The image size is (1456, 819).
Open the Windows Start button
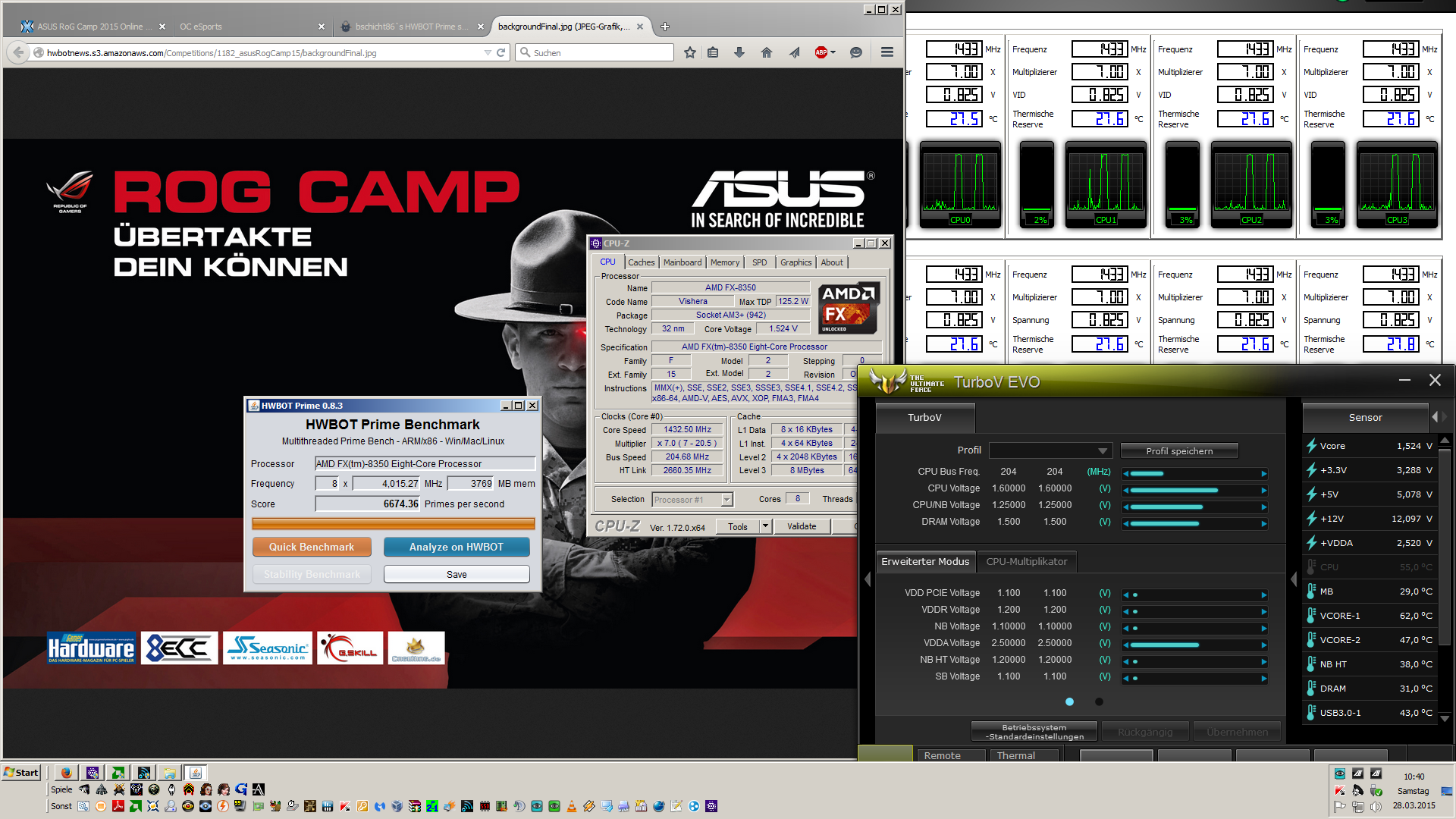tap(22, 773)
